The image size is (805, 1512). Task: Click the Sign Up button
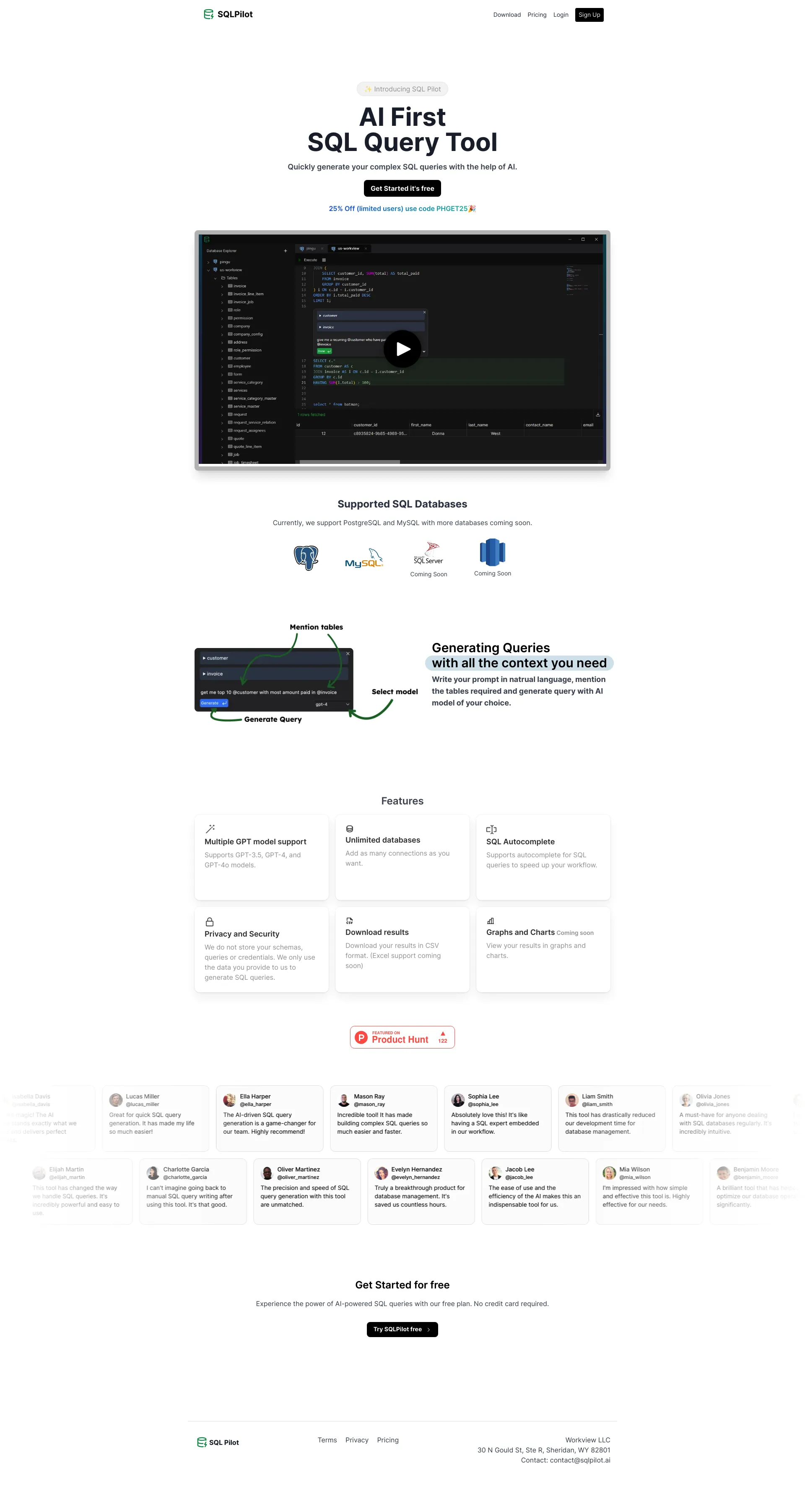(592, 14)
